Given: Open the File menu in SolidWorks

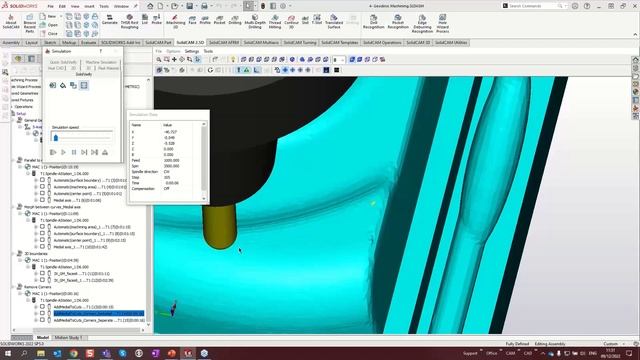Looking at the screenshot, I should coord(50,7).
